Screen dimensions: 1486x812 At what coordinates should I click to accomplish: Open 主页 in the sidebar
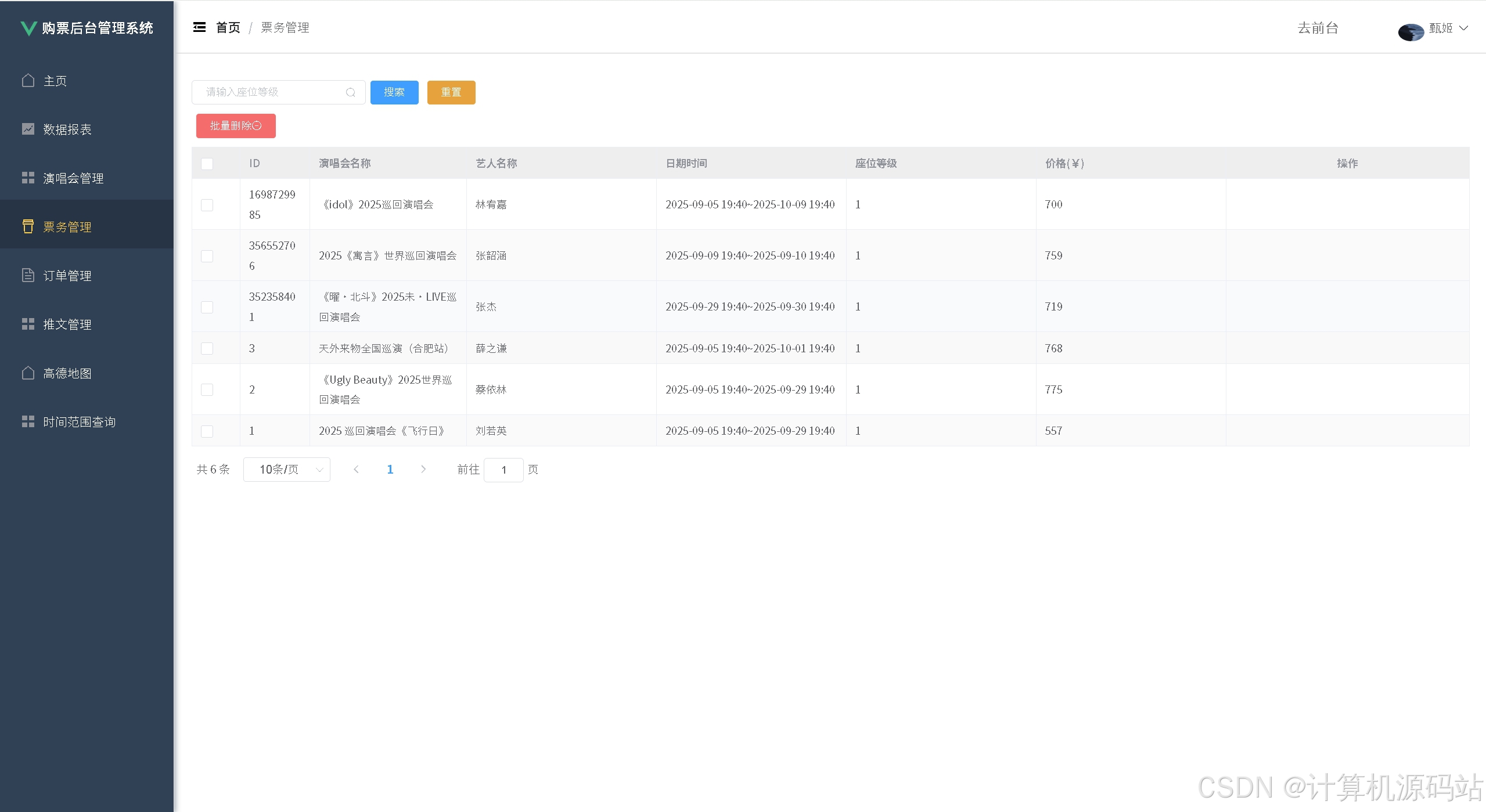click(87, 81)
